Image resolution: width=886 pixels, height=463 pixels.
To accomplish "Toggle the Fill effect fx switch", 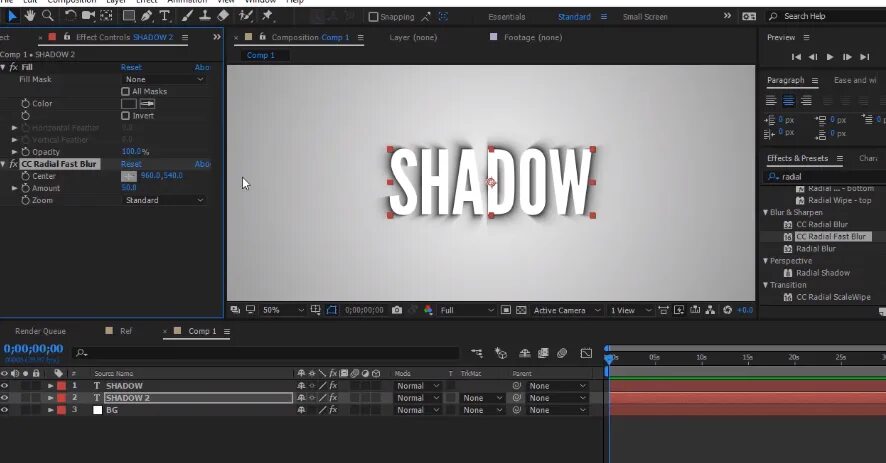I will pyautogui.click(x=14, y=67).
